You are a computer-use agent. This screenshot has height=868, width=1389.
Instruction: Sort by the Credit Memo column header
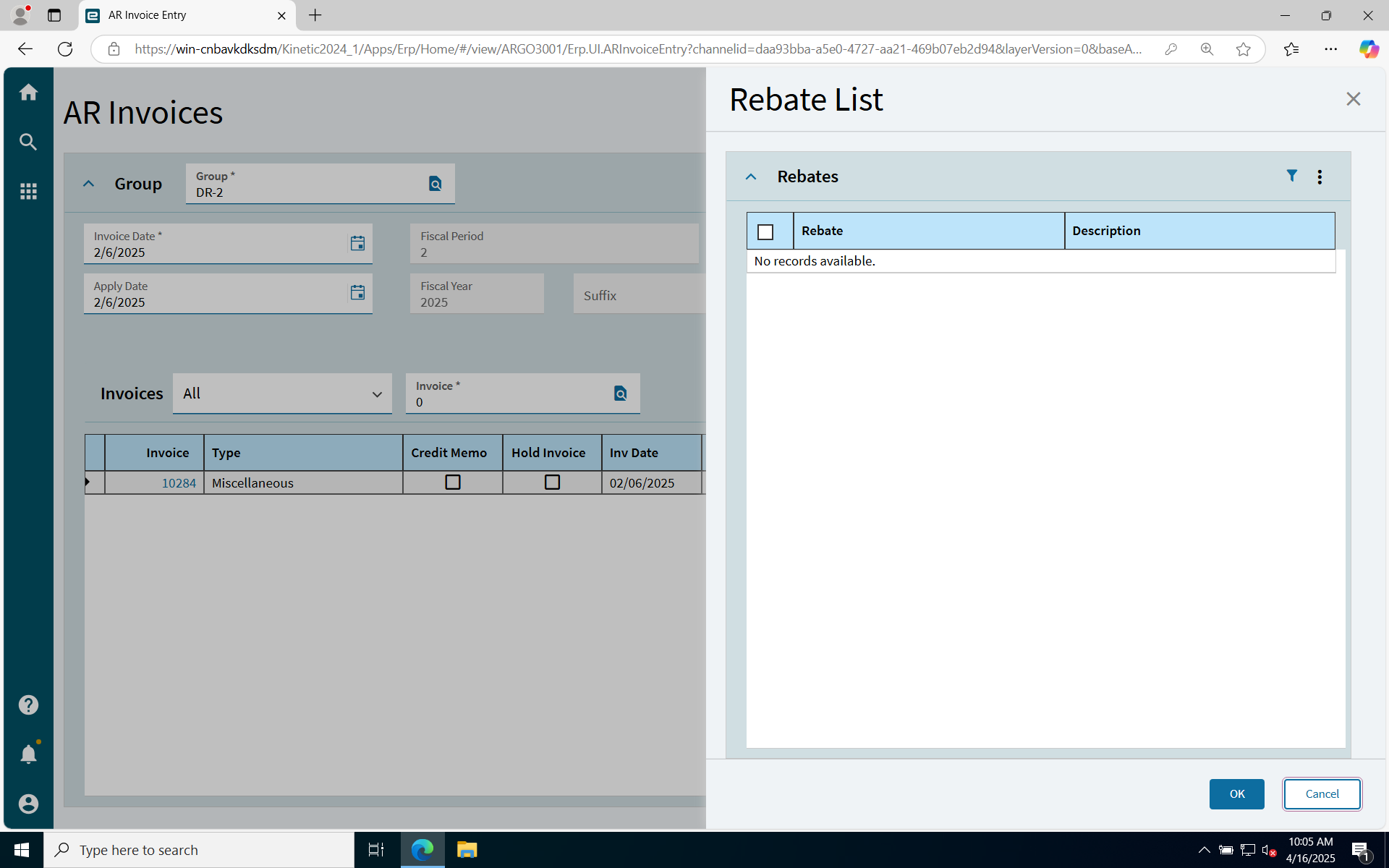pos(453,453)
